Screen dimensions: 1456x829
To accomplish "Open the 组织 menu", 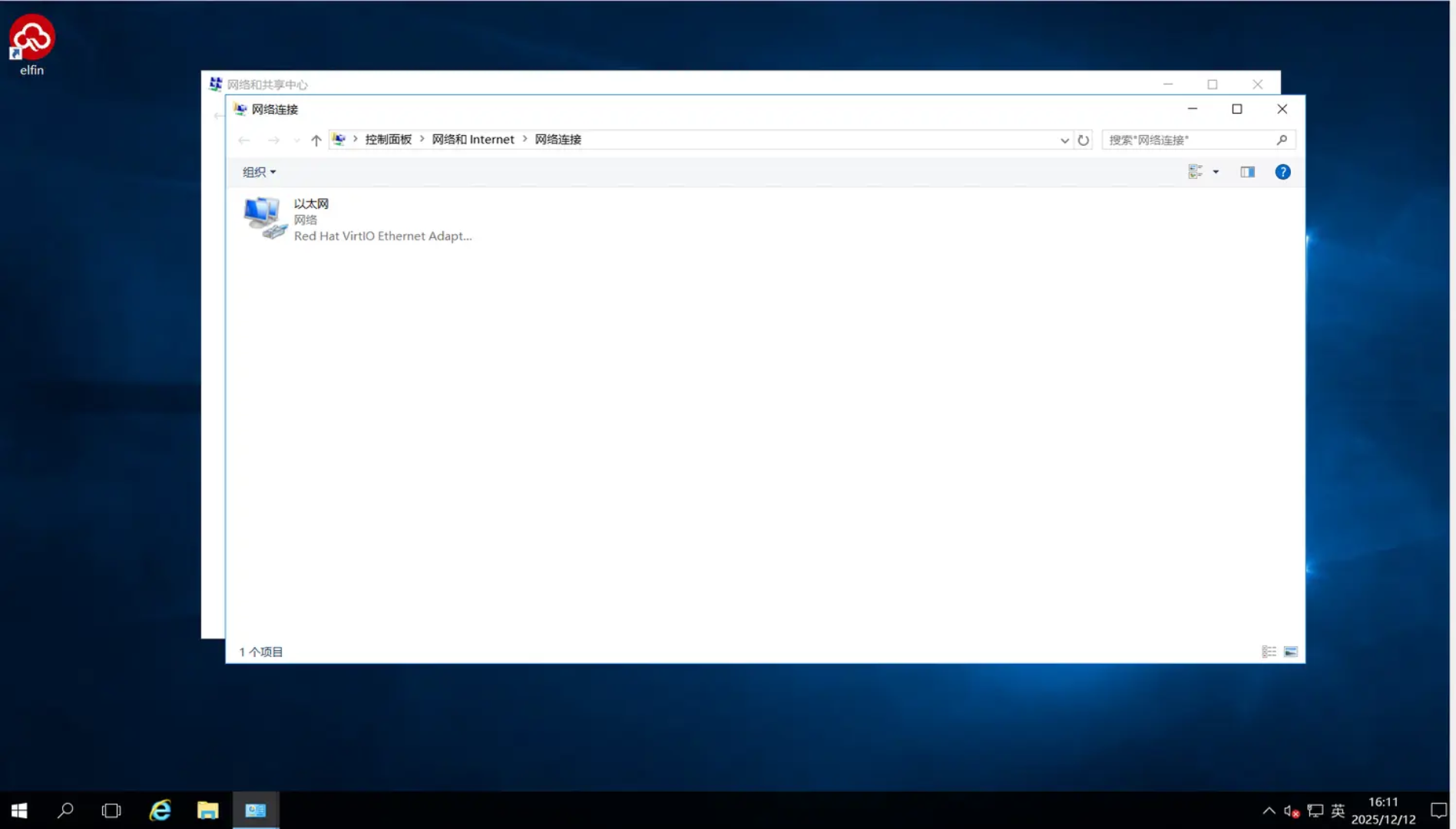I will pyautogui.click(x=259, y=172).
